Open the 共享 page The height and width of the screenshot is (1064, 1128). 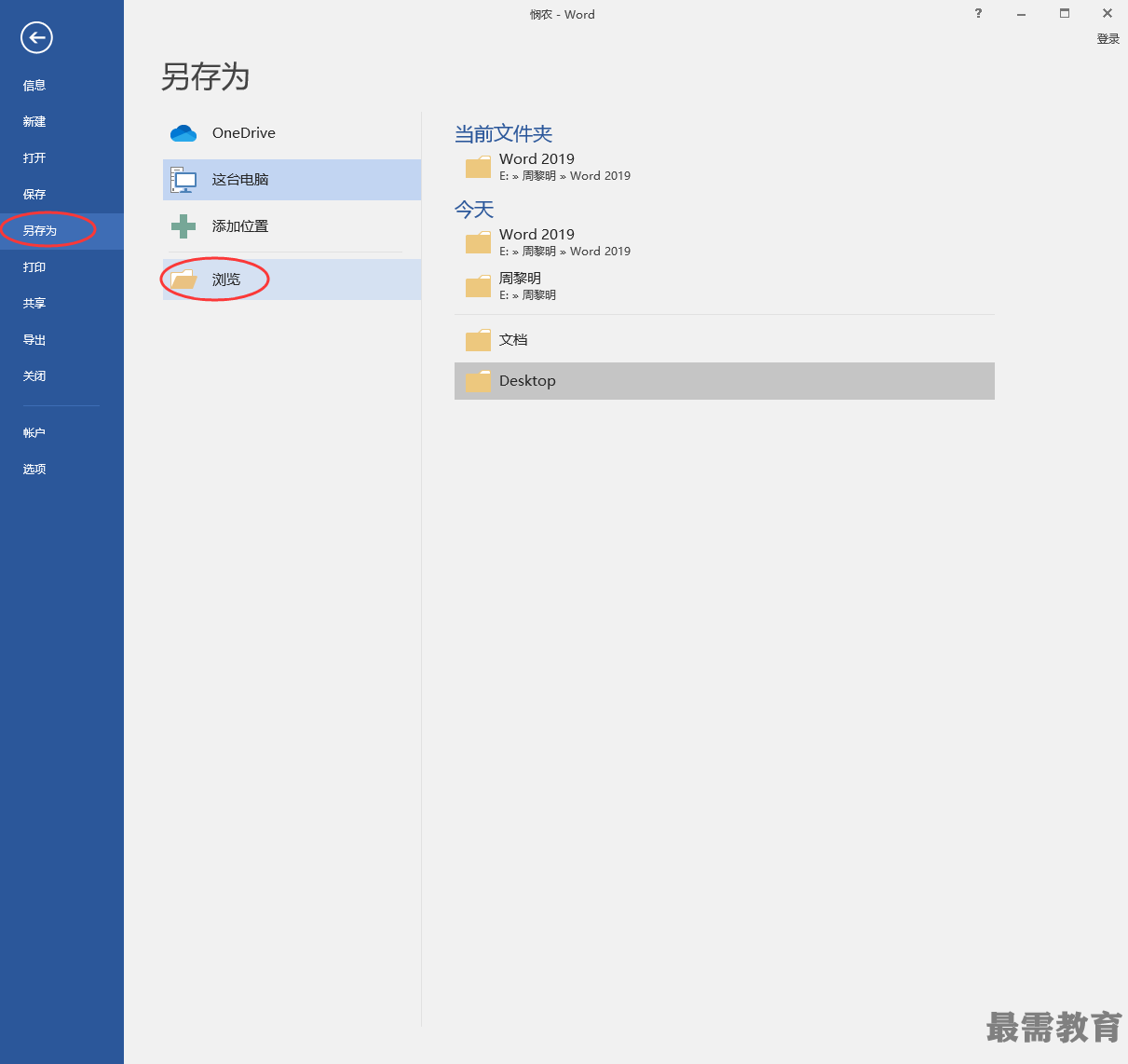click(x=61, y=303)
